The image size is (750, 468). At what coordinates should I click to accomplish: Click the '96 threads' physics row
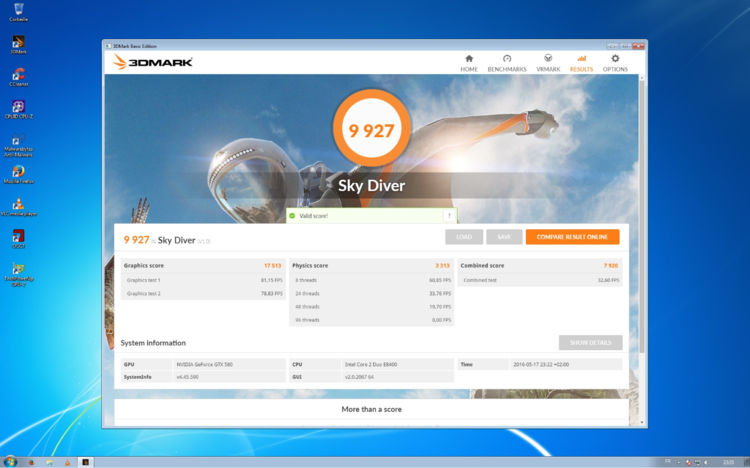(x=371, y=320)
